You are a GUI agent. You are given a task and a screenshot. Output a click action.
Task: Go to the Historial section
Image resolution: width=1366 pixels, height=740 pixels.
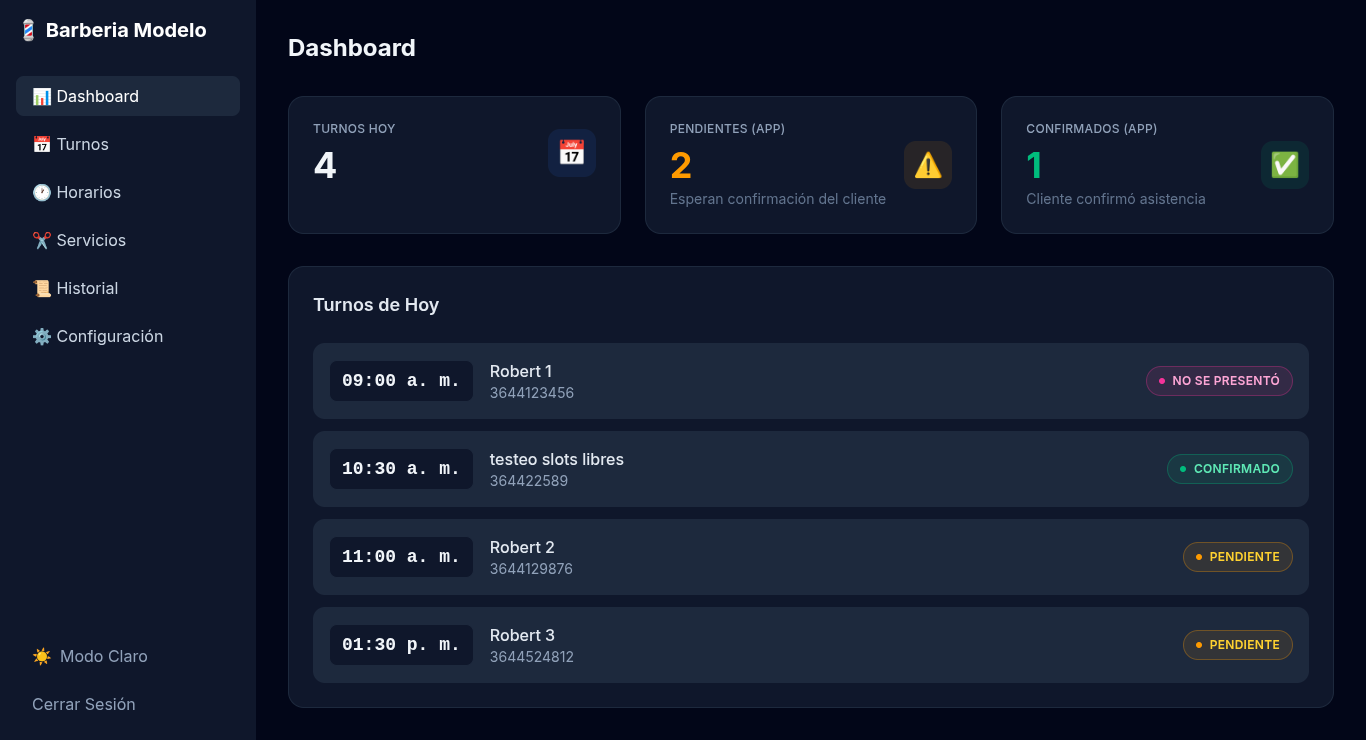pos(87,288)
